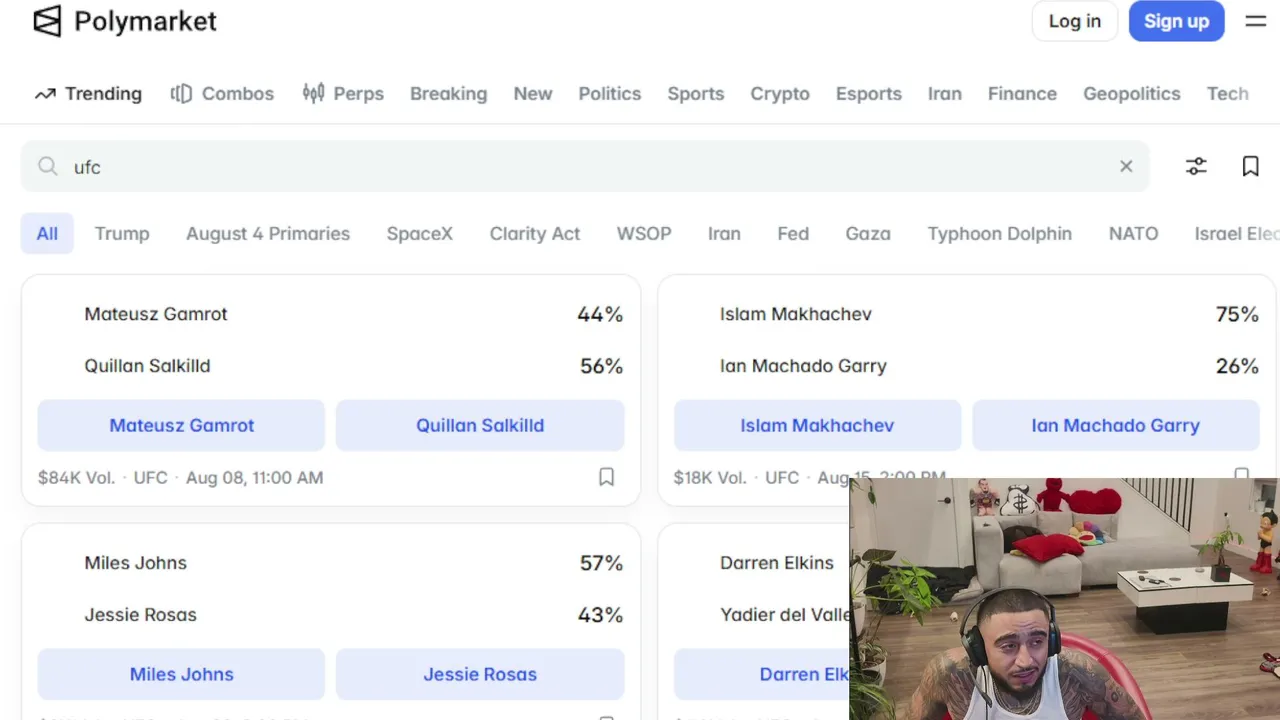Screen dimensions: 1280x720
Task: Select the Trump filter chip
Action: (x=122, y=234)
